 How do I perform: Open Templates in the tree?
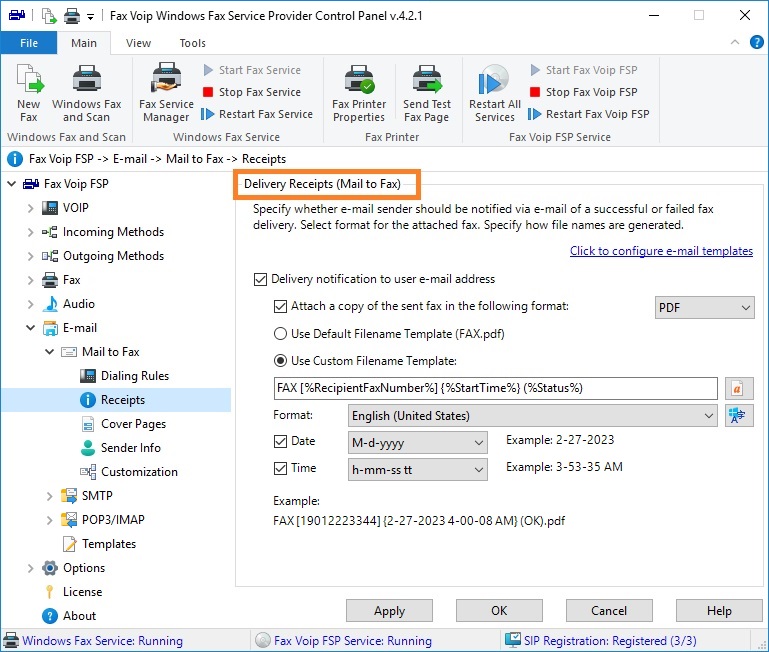click(108, 544)
